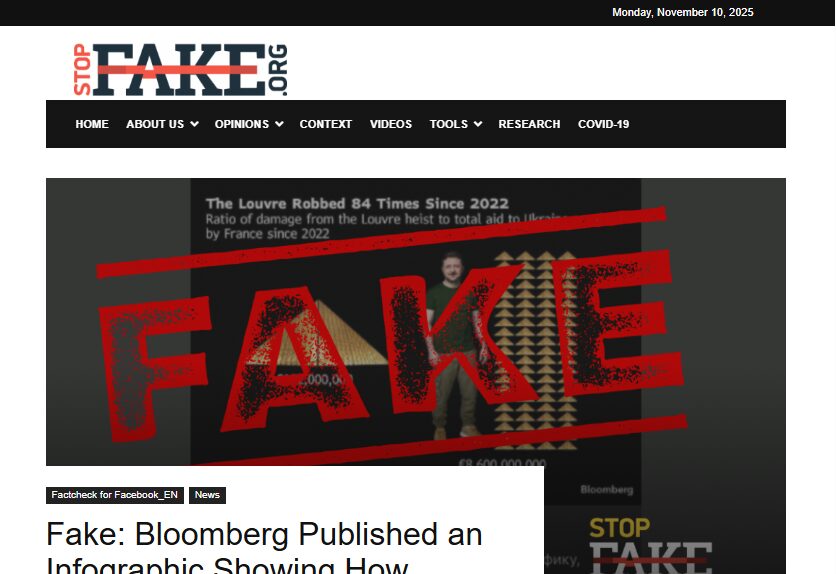The height and width of the screenshot is (574, 836).
Task: Select the News category tag
Action: pos(207,495)
